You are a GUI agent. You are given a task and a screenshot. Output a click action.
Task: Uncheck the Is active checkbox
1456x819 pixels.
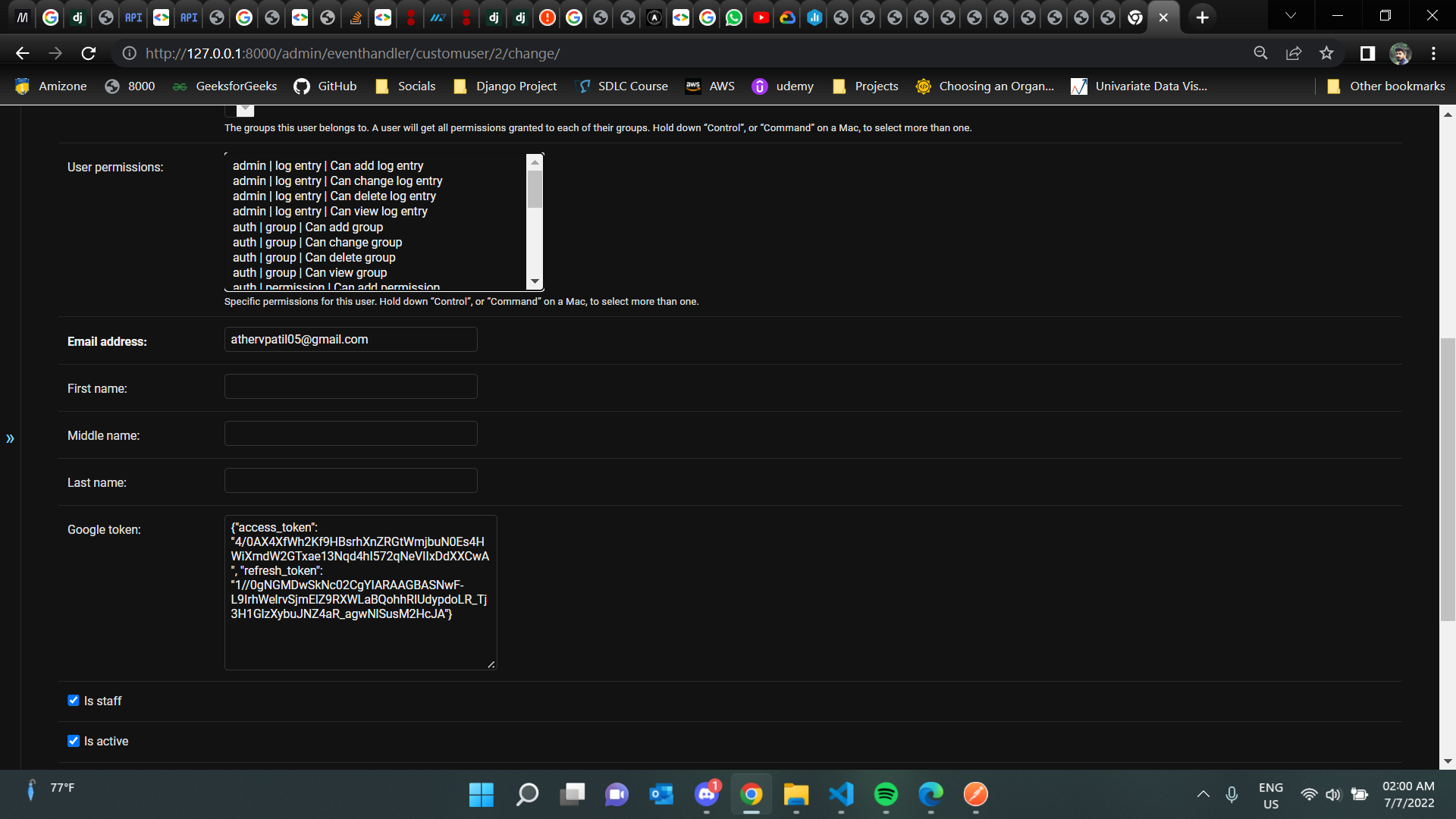click(74, 741)
